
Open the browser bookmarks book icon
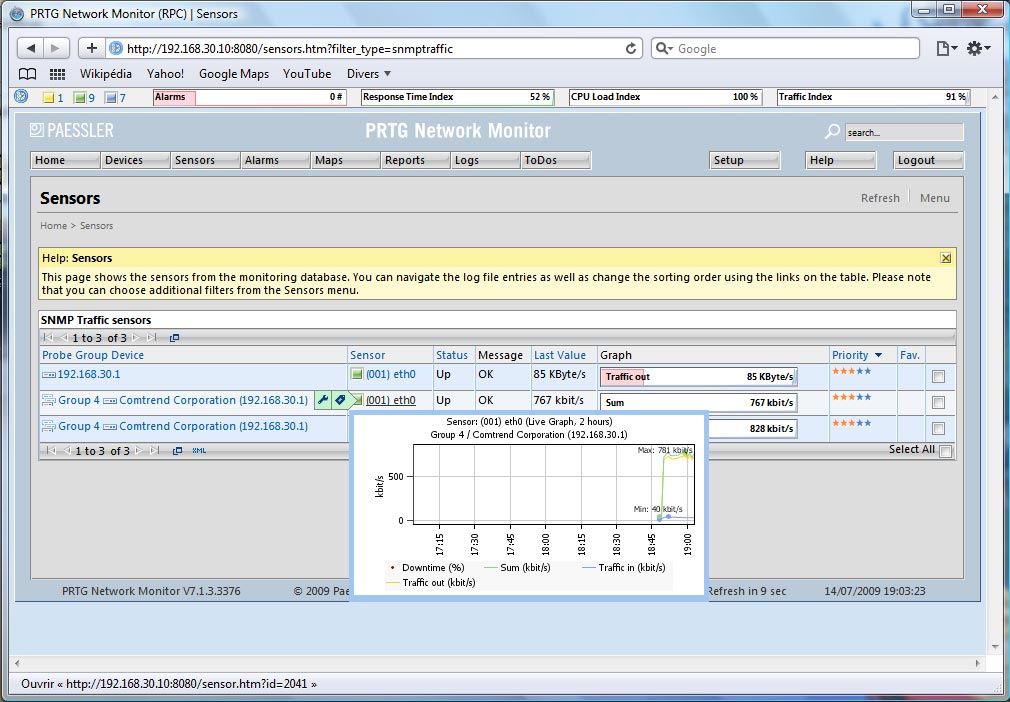click(x=28, y=74)
